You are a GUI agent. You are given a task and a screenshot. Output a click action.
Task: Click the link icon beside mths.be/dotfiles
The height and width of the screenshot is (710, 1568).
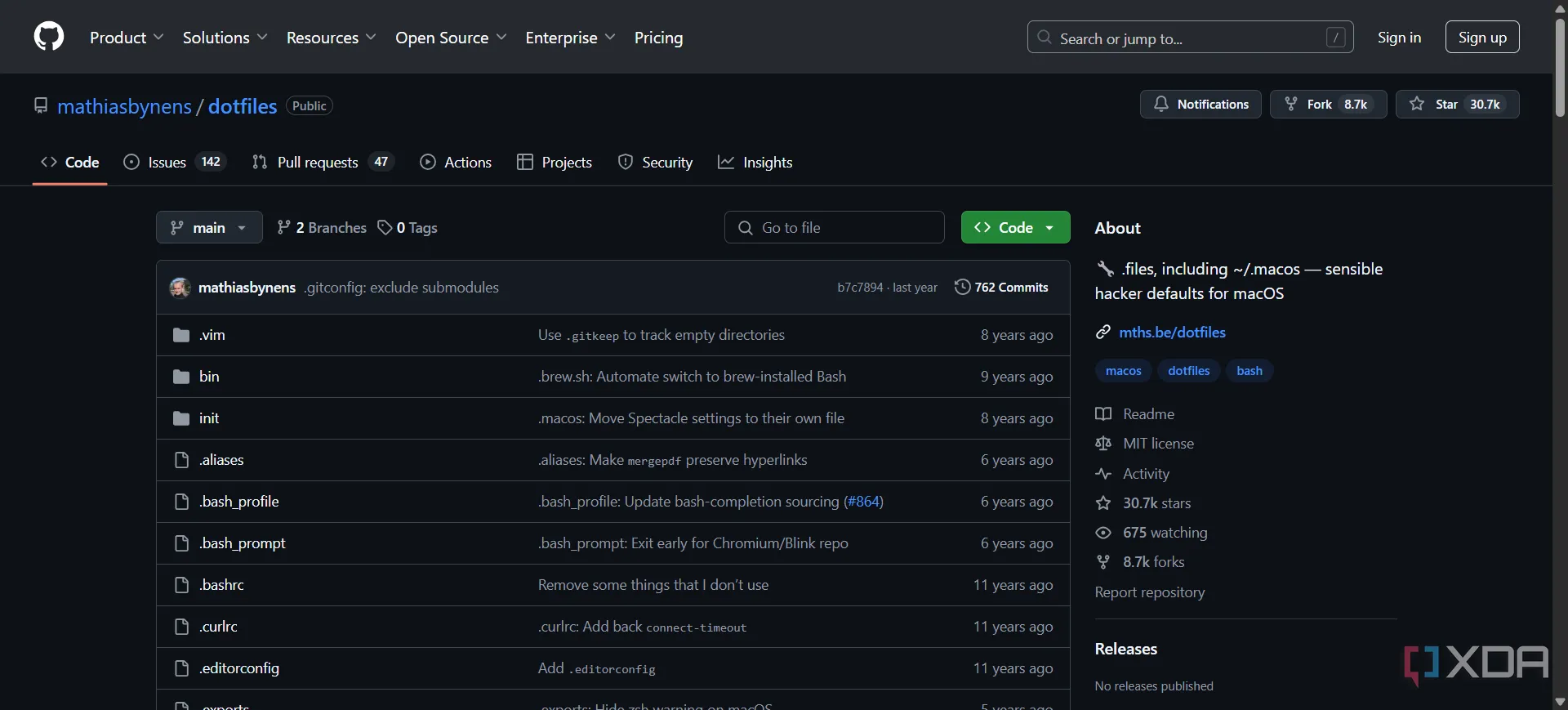pyautogui.click(x=1103, y=333)
